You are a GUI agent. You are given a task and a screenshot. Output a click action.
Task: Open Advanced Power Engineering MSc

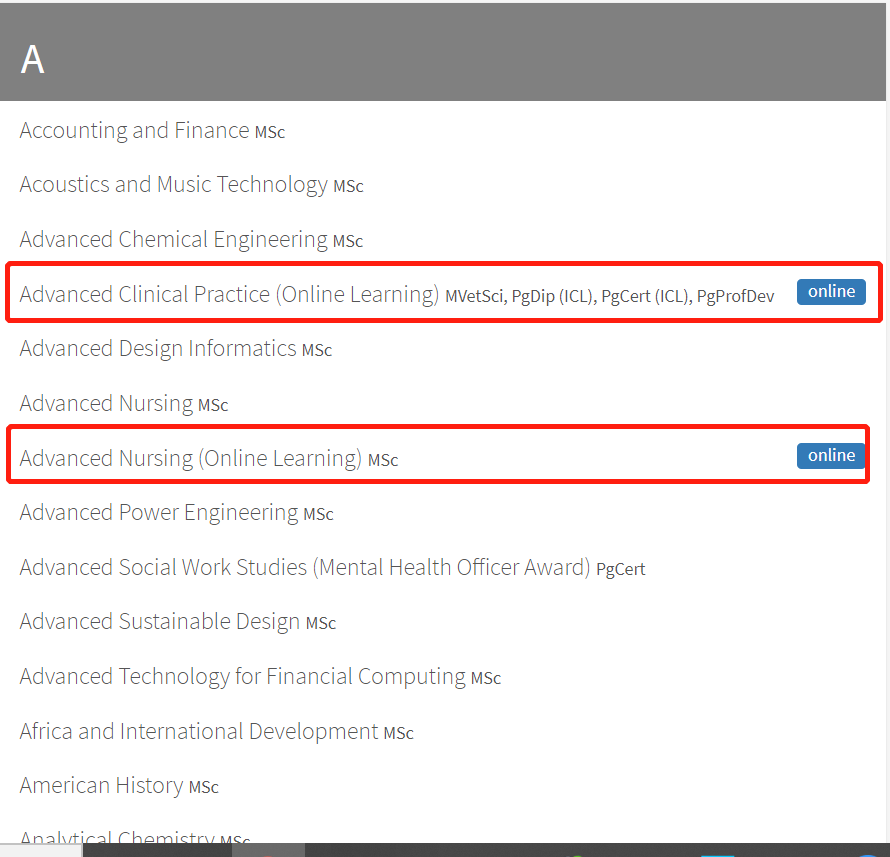point(177,513)
